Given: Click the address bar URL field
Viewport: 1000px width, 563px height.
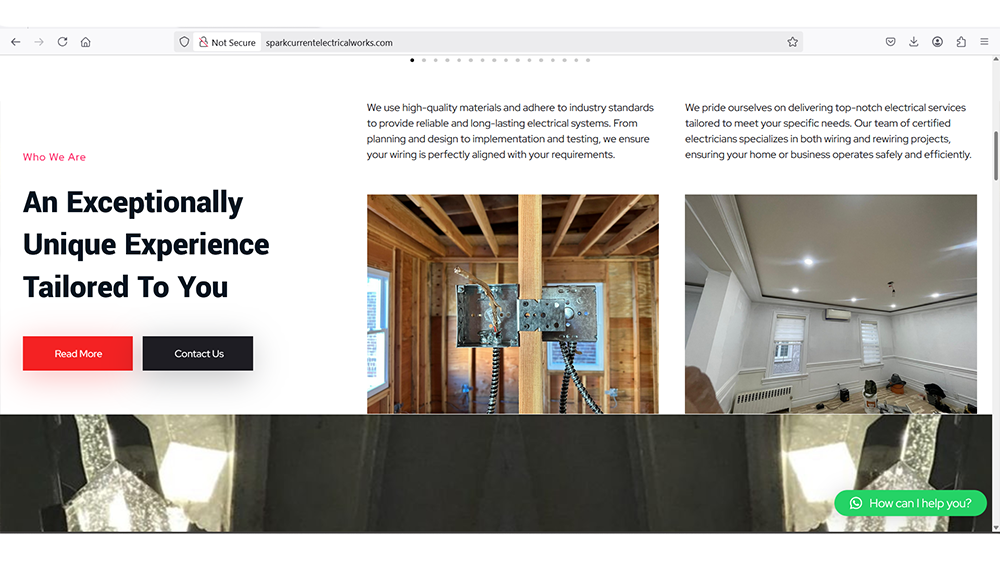Looking at the screenshot, I should [500, 43].
